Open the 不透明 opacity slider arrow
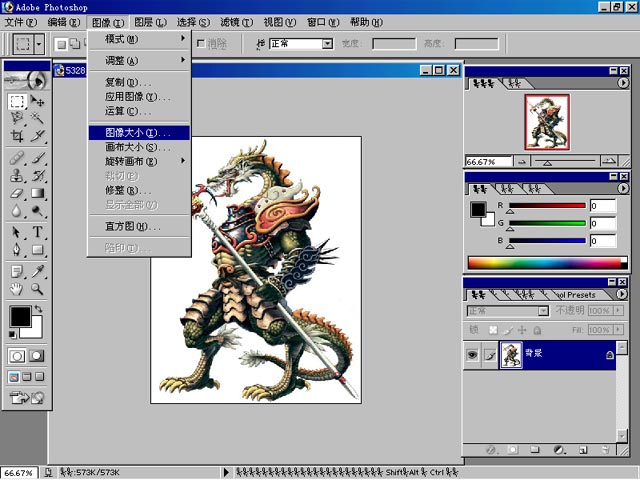640x480 pixels. pyautogui.click(x=618, y=311)
